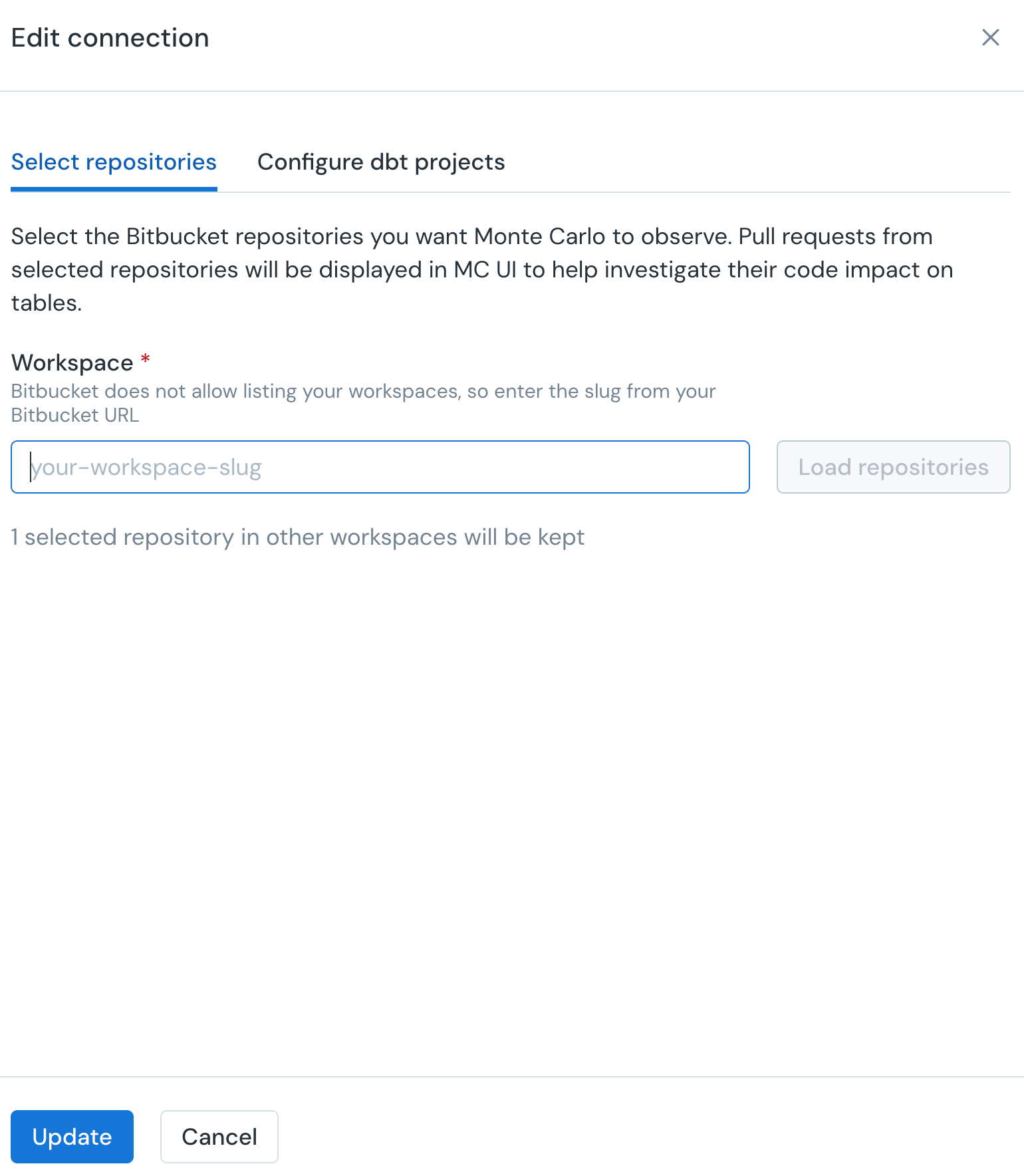
Task: Switch to Configure dbt projects tab
Action: [381, 162]
